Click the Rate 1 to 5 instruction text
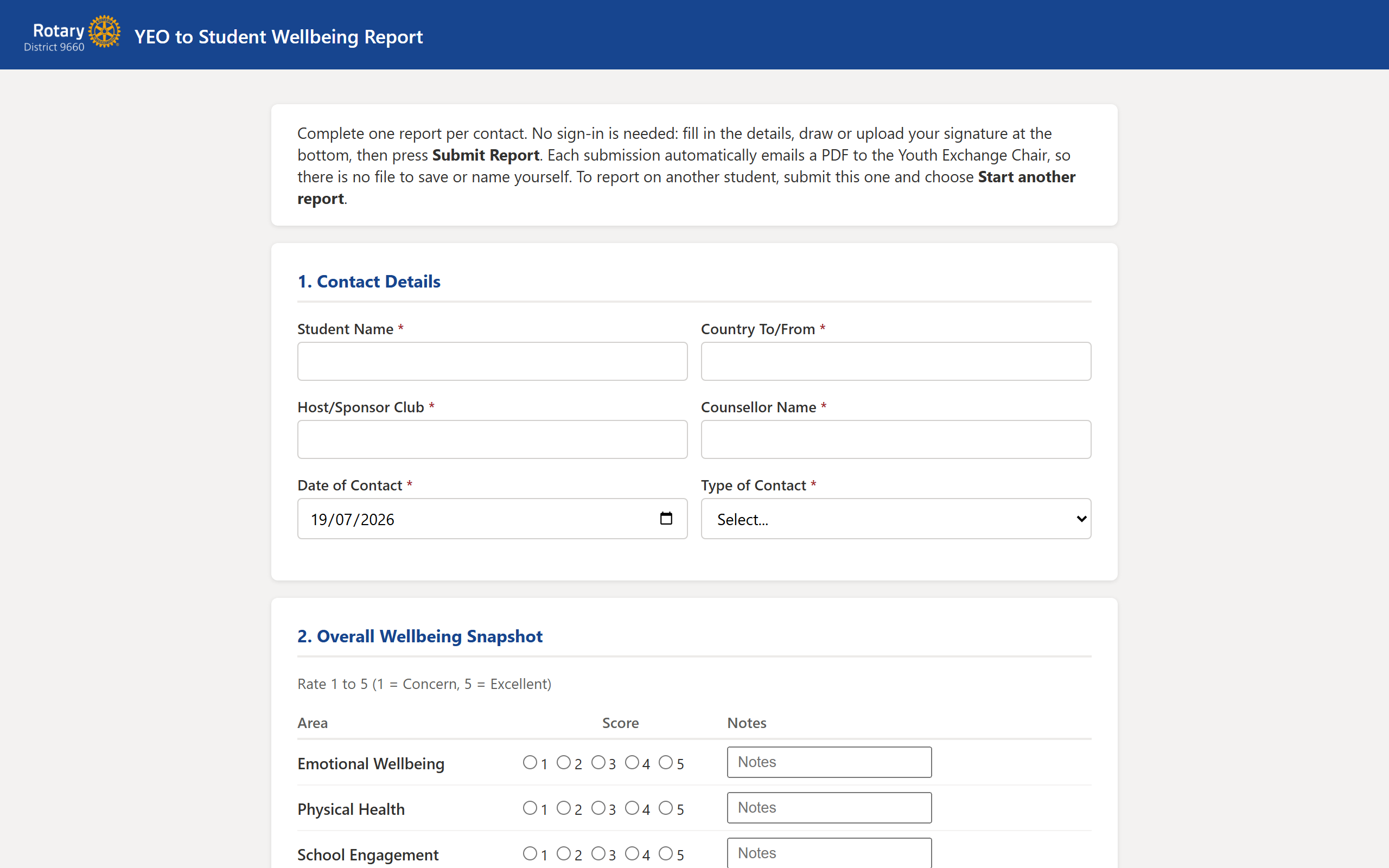Screen dimensions: 1389x868 [424, 684]
